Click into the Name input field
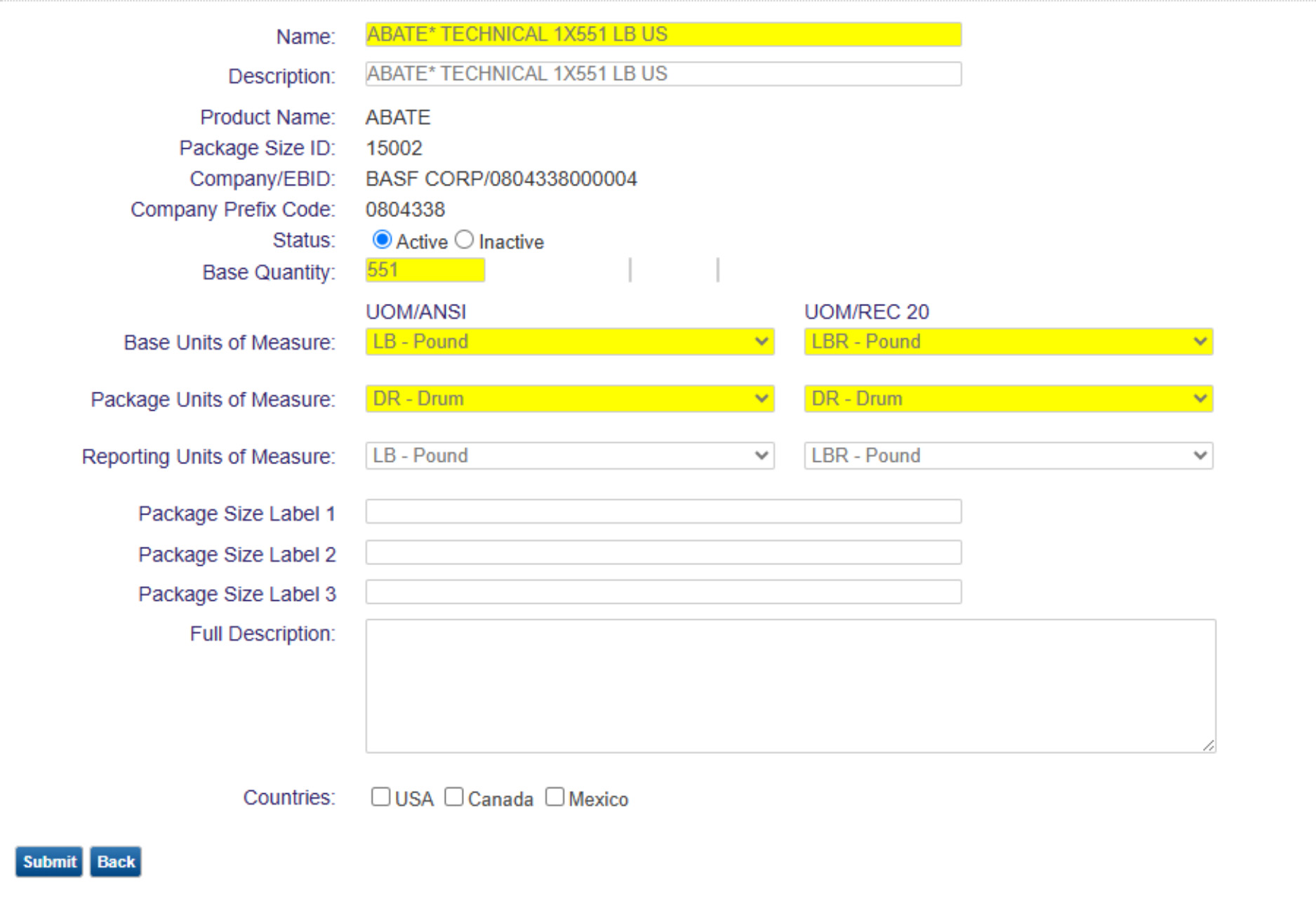1316x907 pixels. 663,34
